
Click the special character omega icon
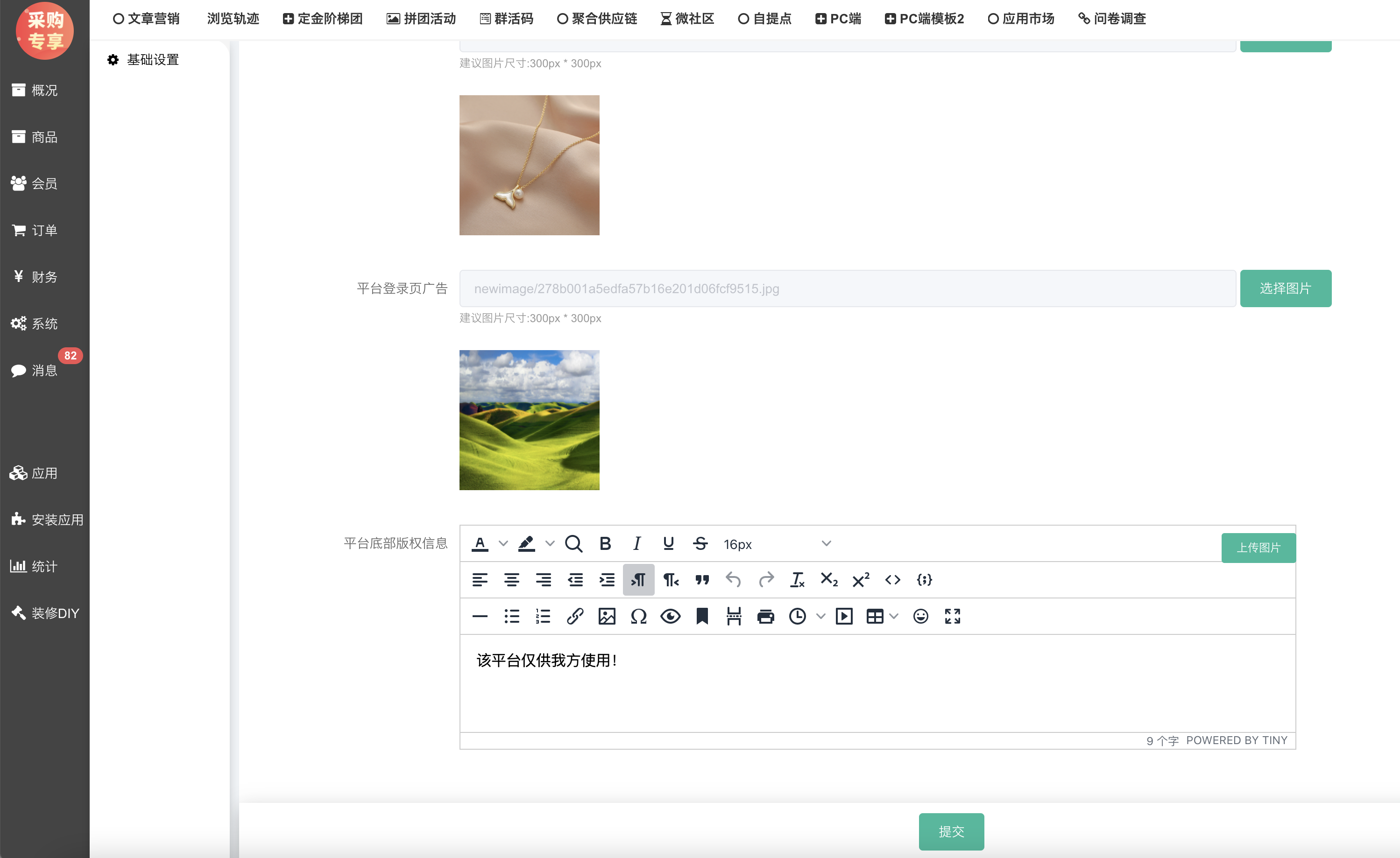(x=639, y=616)
